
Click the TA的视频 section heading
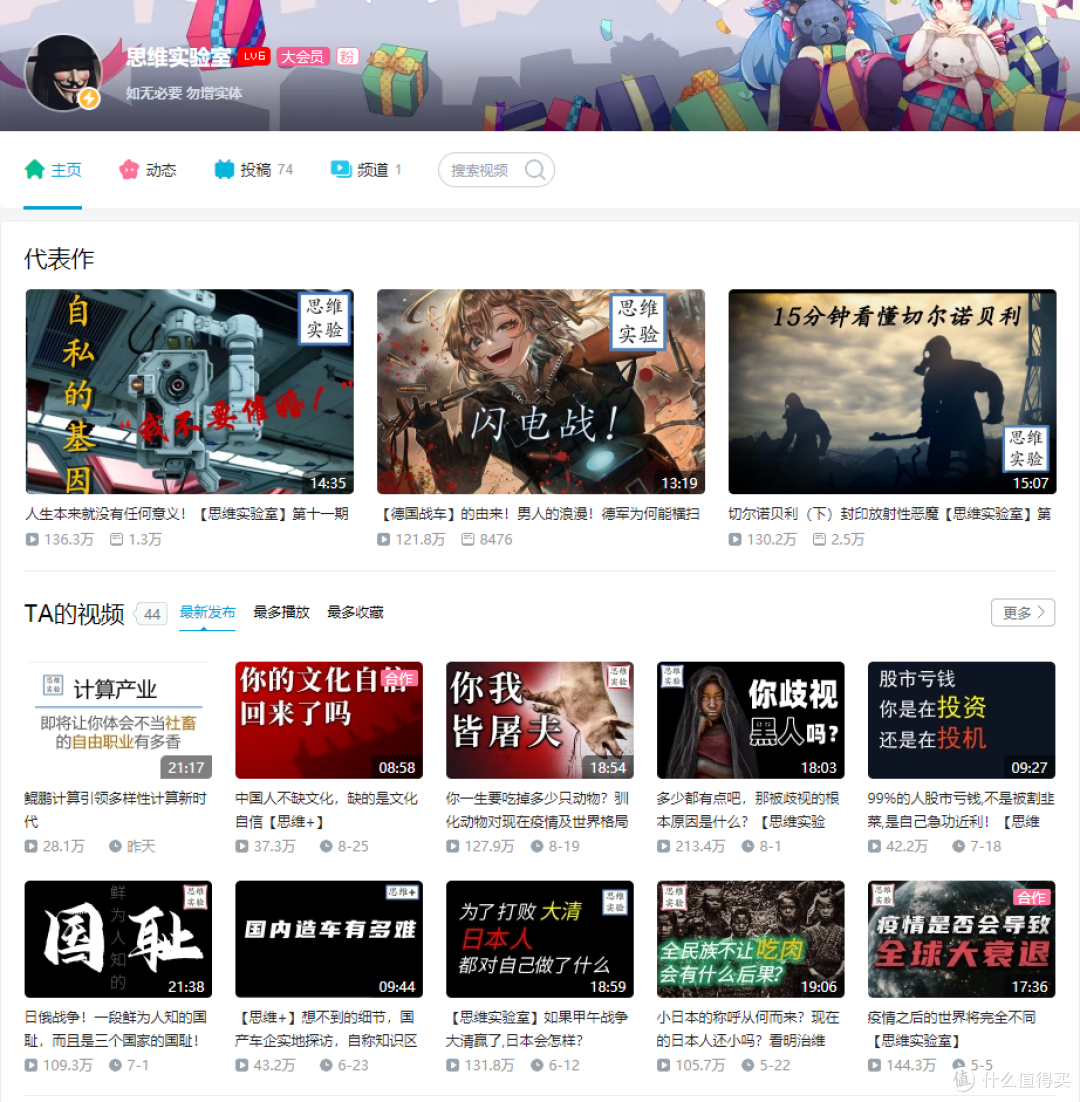(x=74, y=614)
